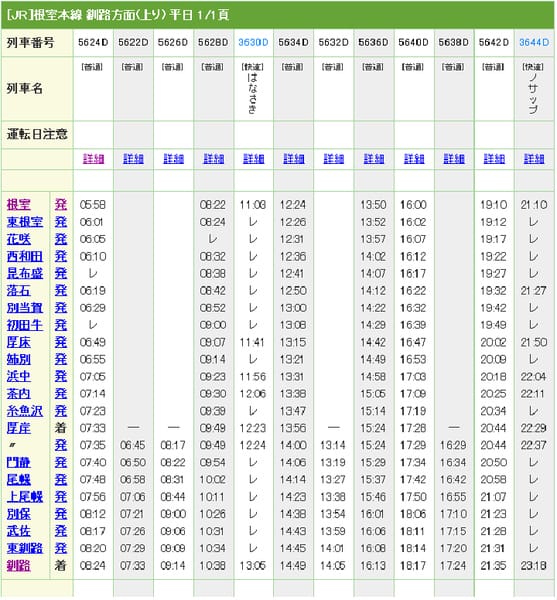
Task: Select 08:17 厚岸 departure of 5626D
Action: click(x=173, y=446)
